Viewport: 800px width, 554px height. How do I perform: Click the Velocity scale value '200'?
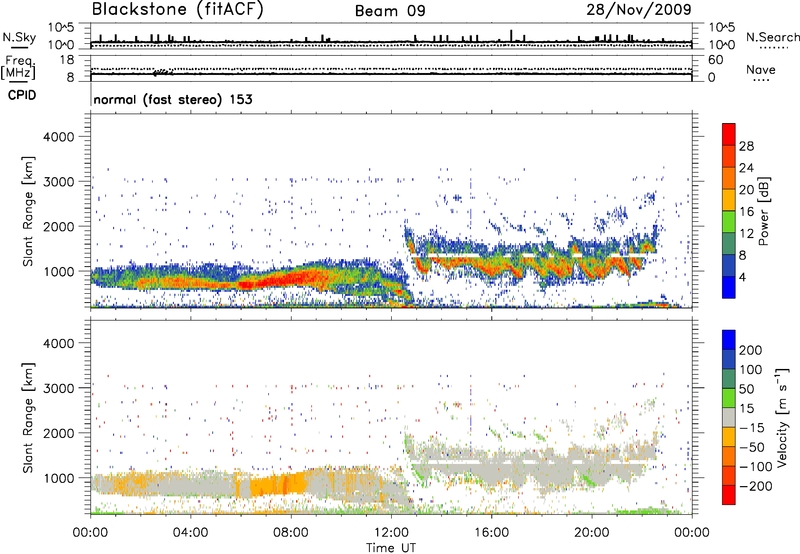coord(751,350)
